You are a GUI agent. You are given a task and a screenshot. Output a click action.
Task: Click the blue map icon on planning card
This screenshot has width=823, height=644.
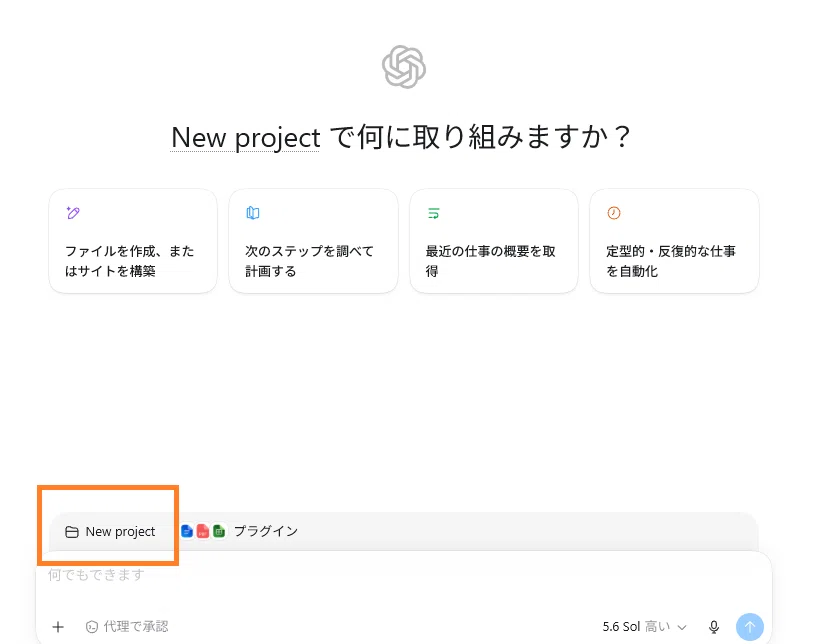pos(253,213)
